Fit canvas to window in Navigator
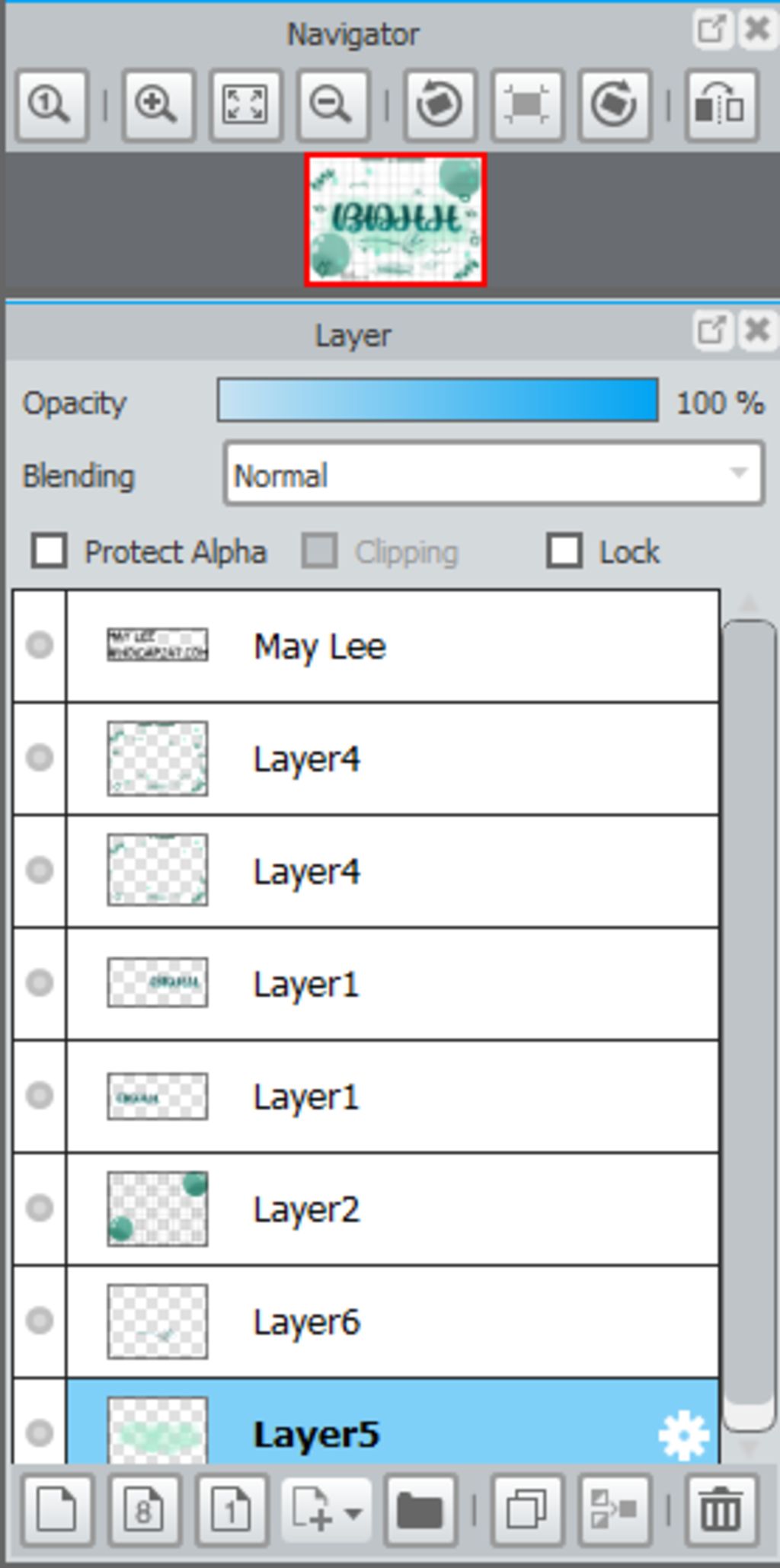Image resolution: width=780 pixels, height=1568 pixels. click(245, 105)
